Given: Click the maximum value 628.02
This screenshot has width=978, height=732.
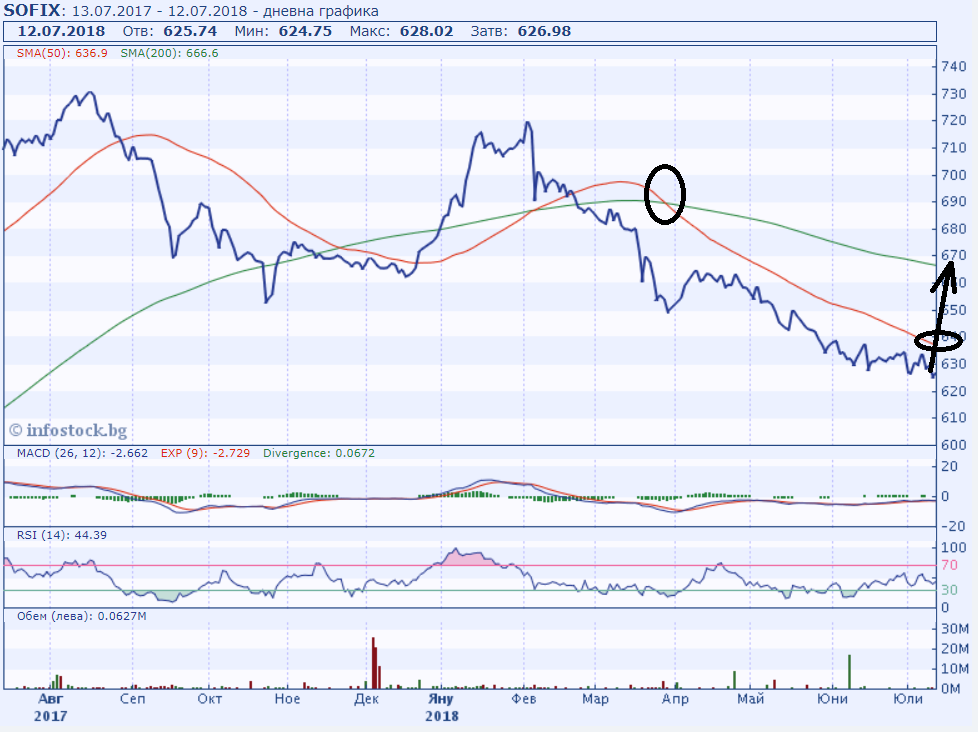Looking at the screenshot, I should click(x=427, y=31).
